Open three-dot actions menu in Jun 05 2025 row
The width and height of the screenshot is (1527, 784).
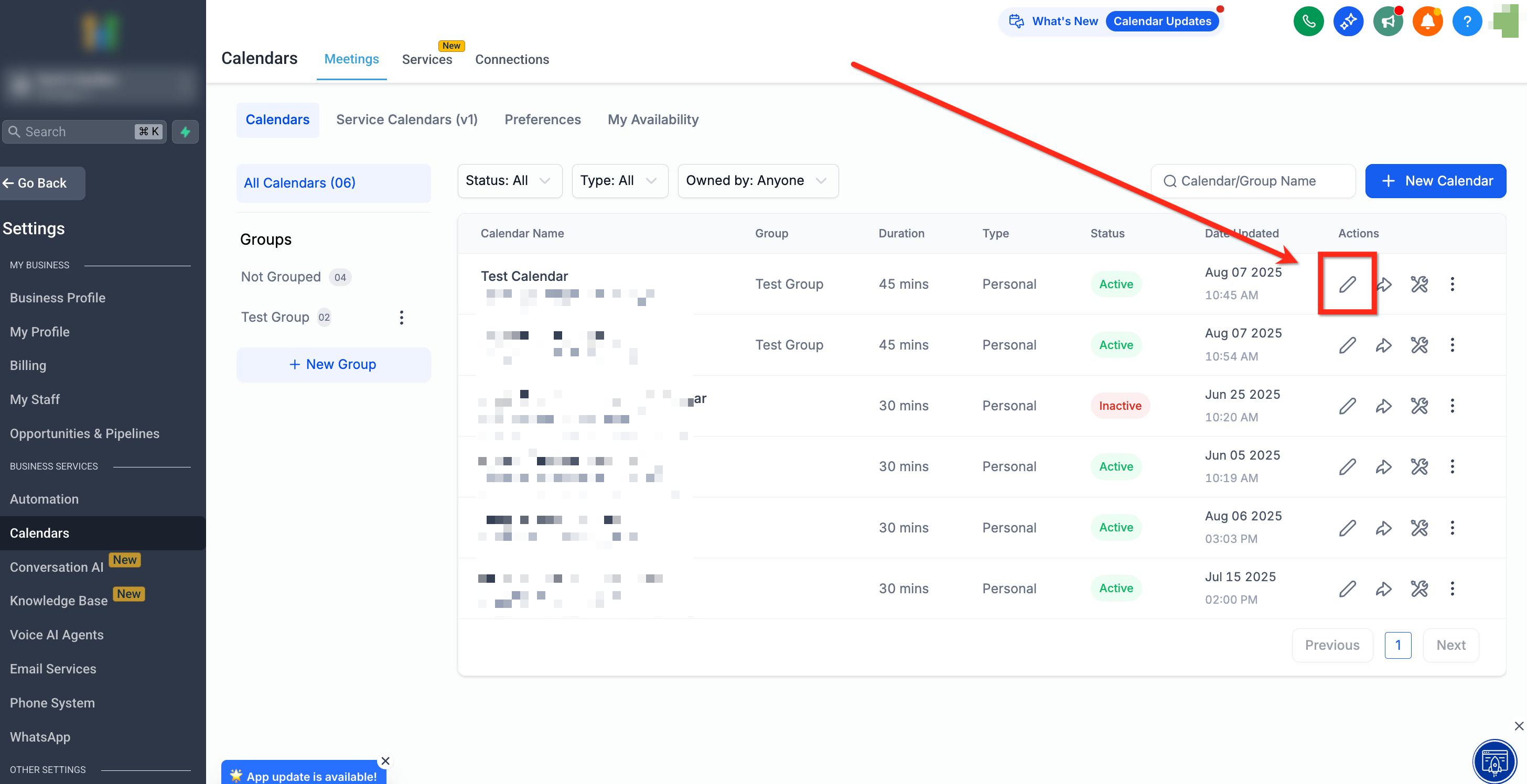(1453, 467)
